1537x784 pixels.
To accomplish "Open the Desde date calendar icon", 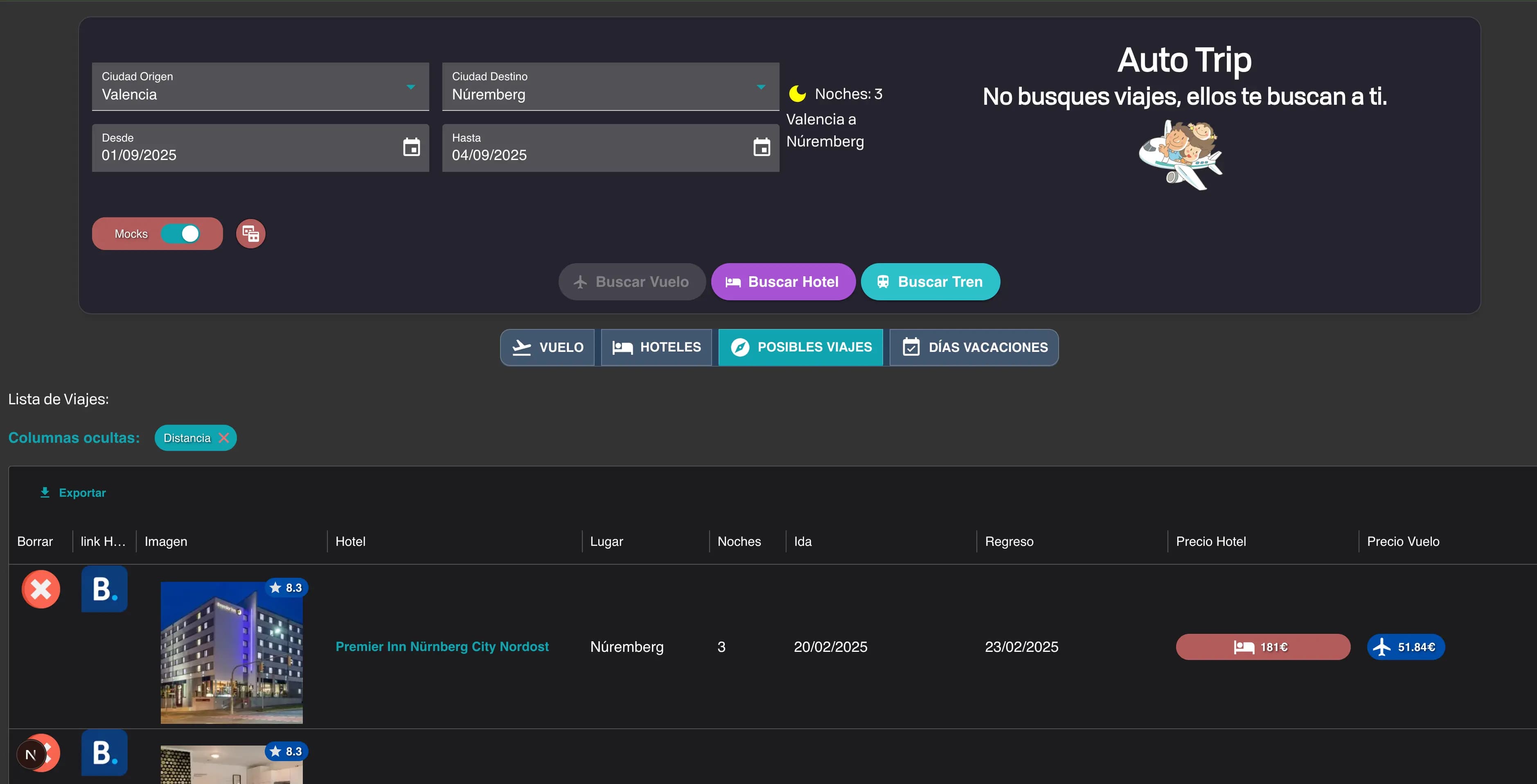I will 411,147.
